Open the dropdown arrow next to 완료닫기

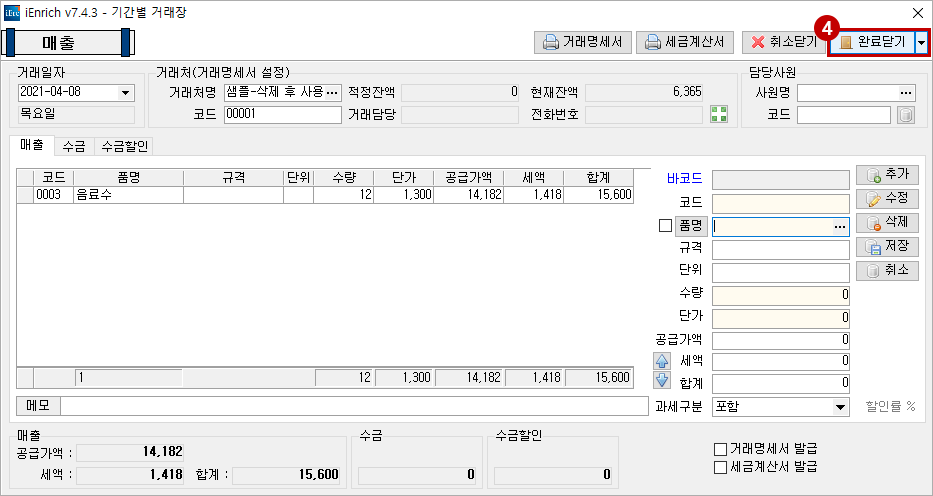[922, 42]
